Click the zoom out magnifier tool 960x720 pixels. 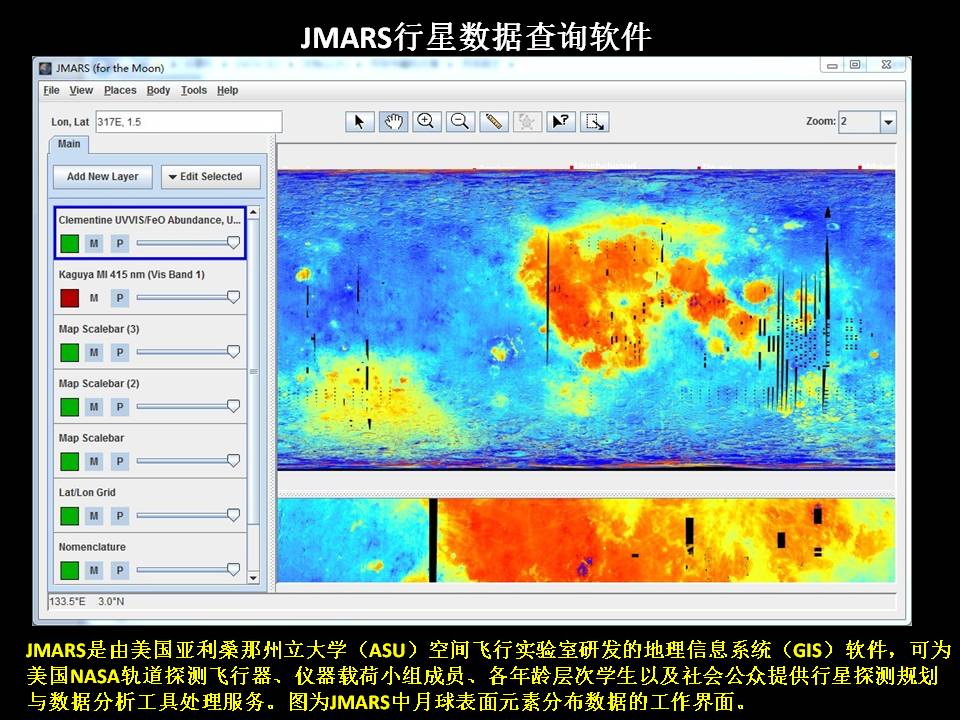point(460,122)
